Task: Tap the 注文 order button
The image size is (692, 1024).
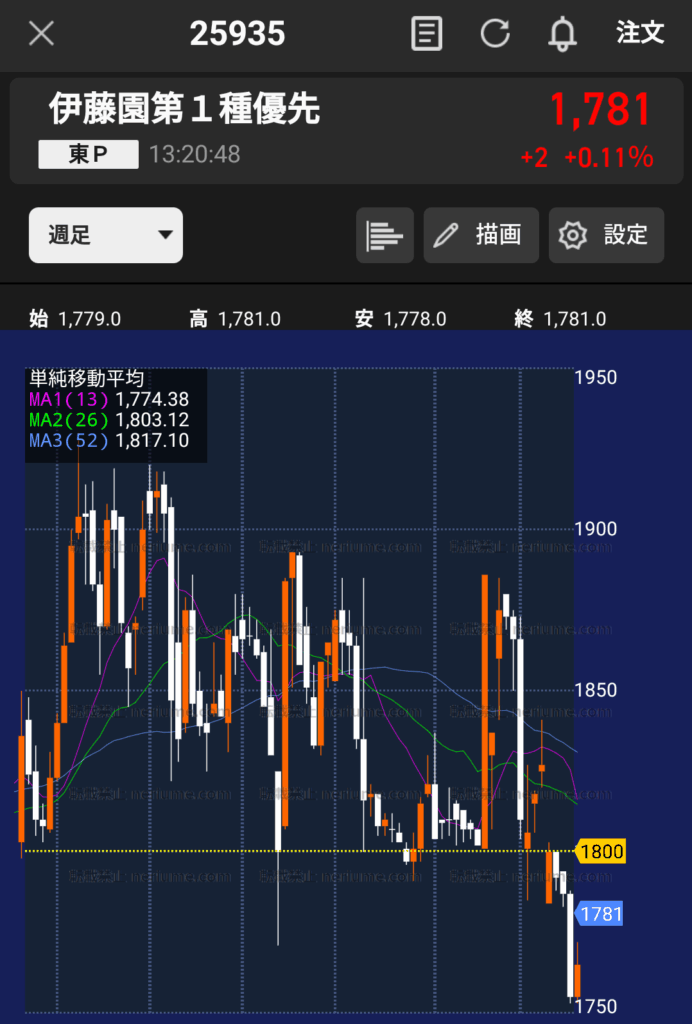Action: [x=640, y=32]
